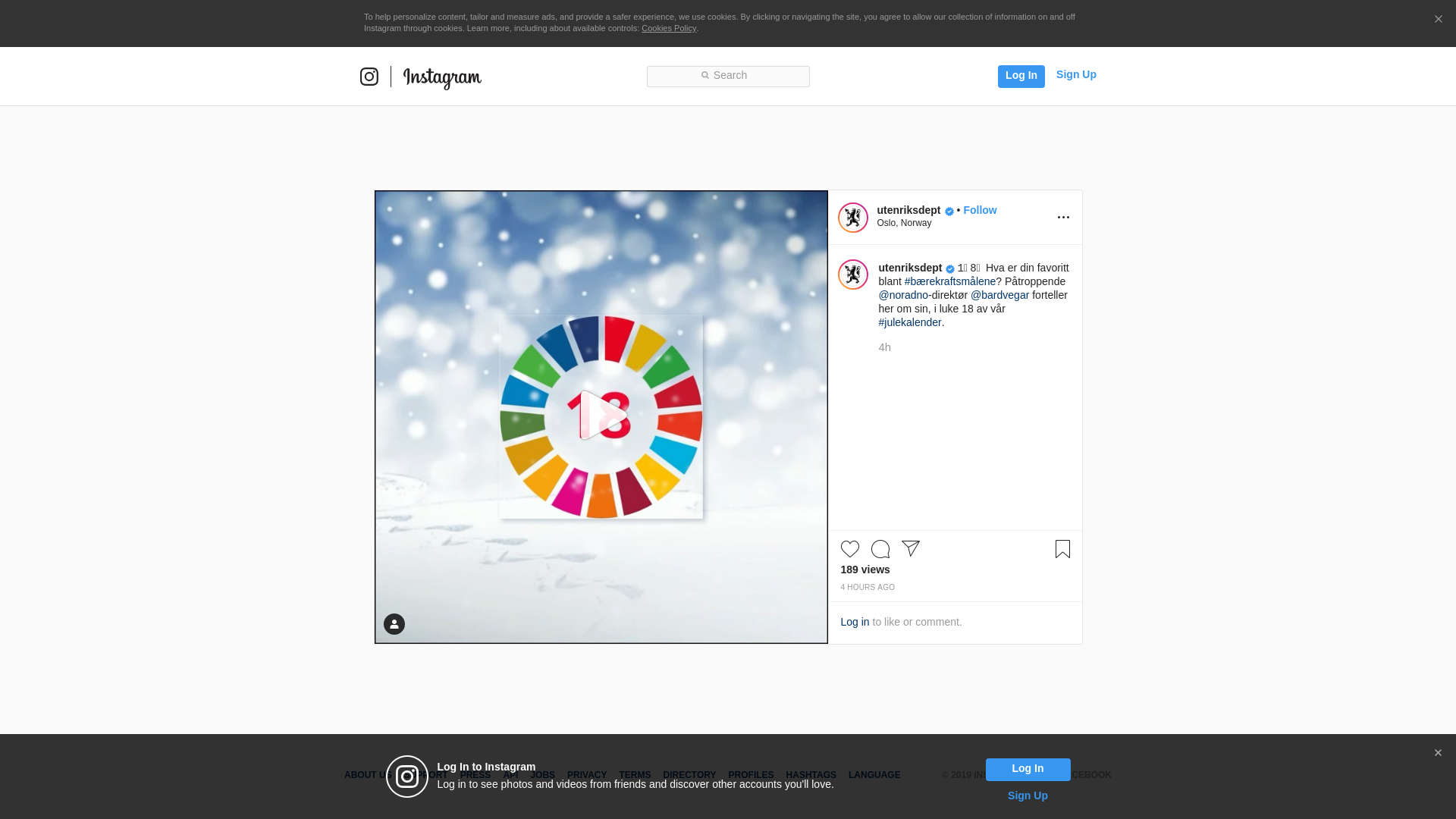Open comments via speech bubble icon
The image size is (1456, 819).
(x=880, y=549)
